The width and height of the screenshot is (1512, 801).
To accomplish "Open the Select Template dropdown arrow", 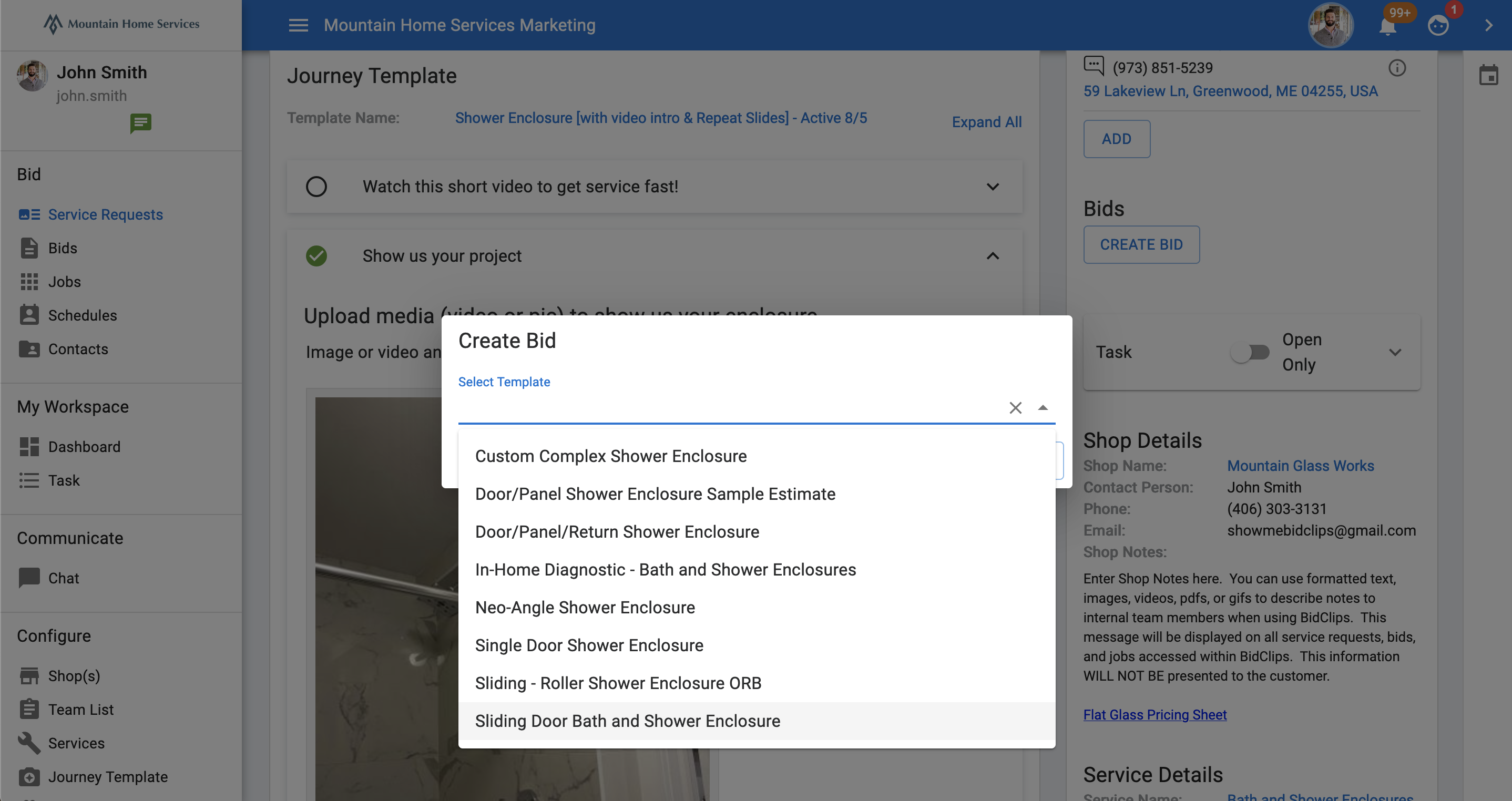I will tap(1042, 407).
